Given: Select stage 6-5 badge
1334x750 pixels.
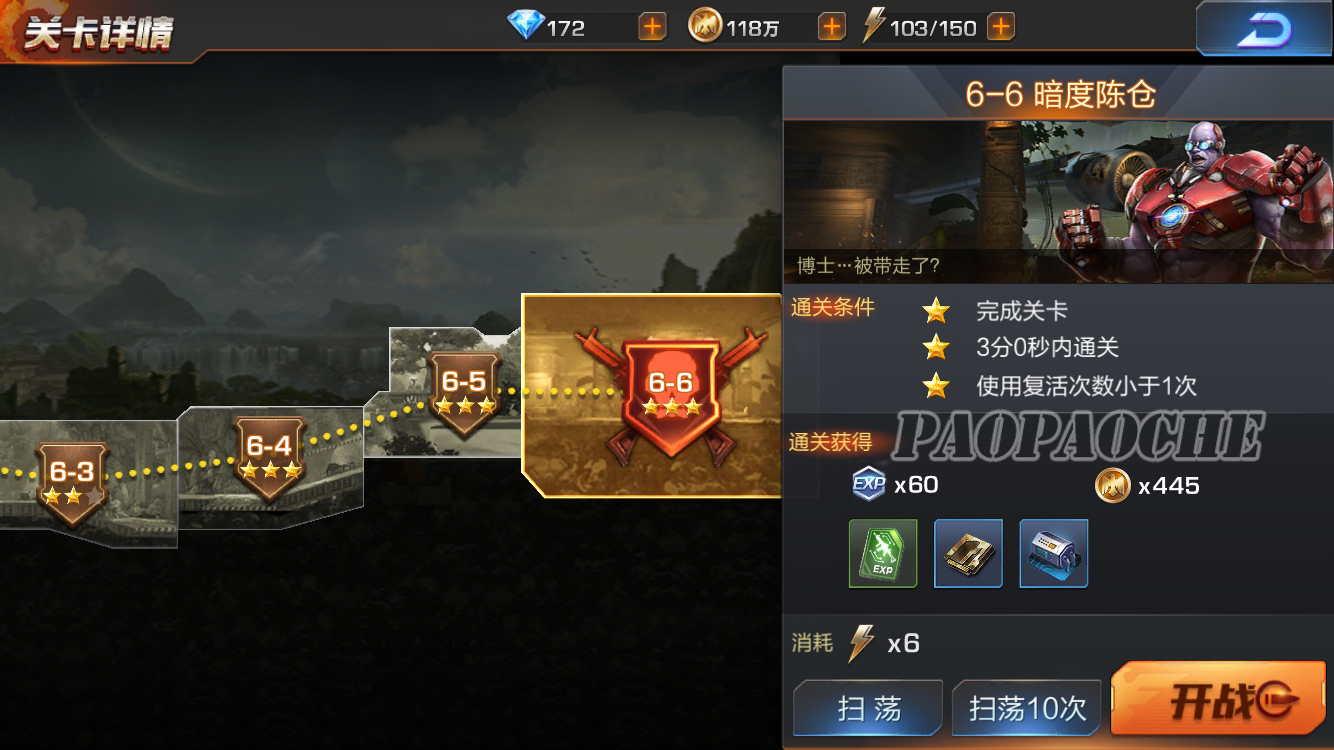Looking at the screenshot, I should pyautogui.click(x=464, y=392).
